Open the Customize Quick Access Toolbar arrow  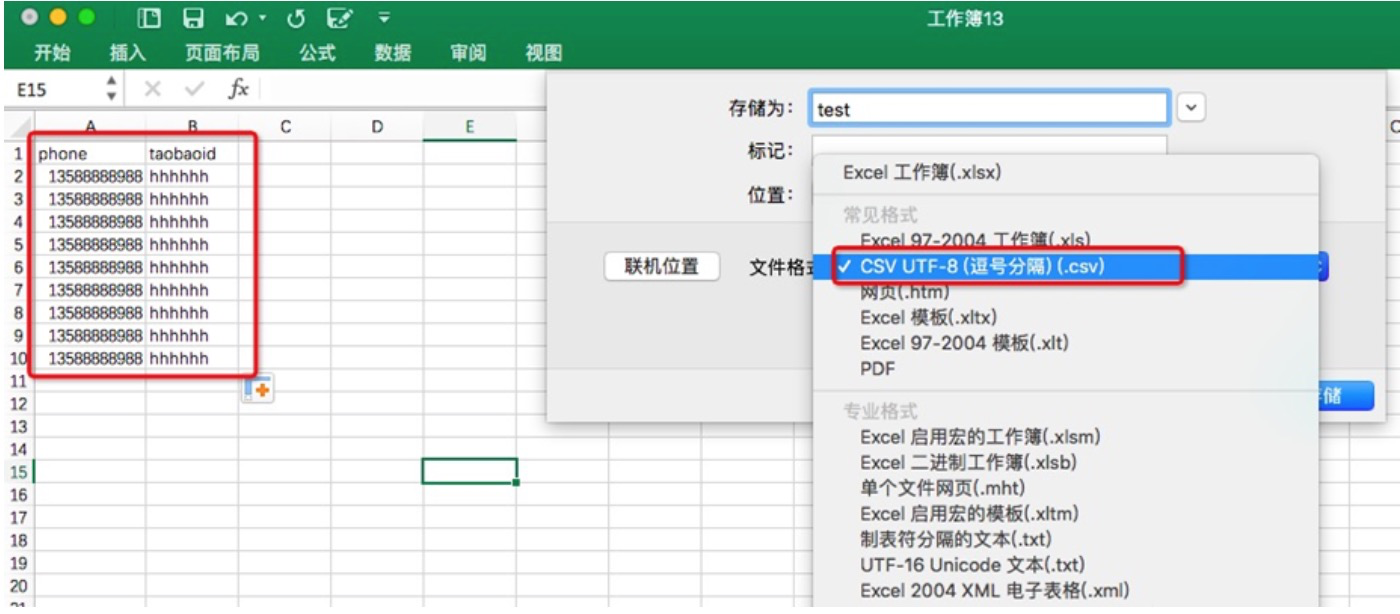pos(384,18)
